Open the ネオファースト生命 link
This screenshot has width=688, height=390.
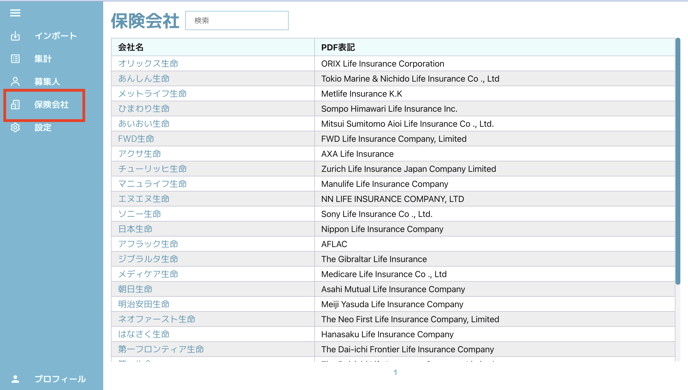tap(157, 319)
